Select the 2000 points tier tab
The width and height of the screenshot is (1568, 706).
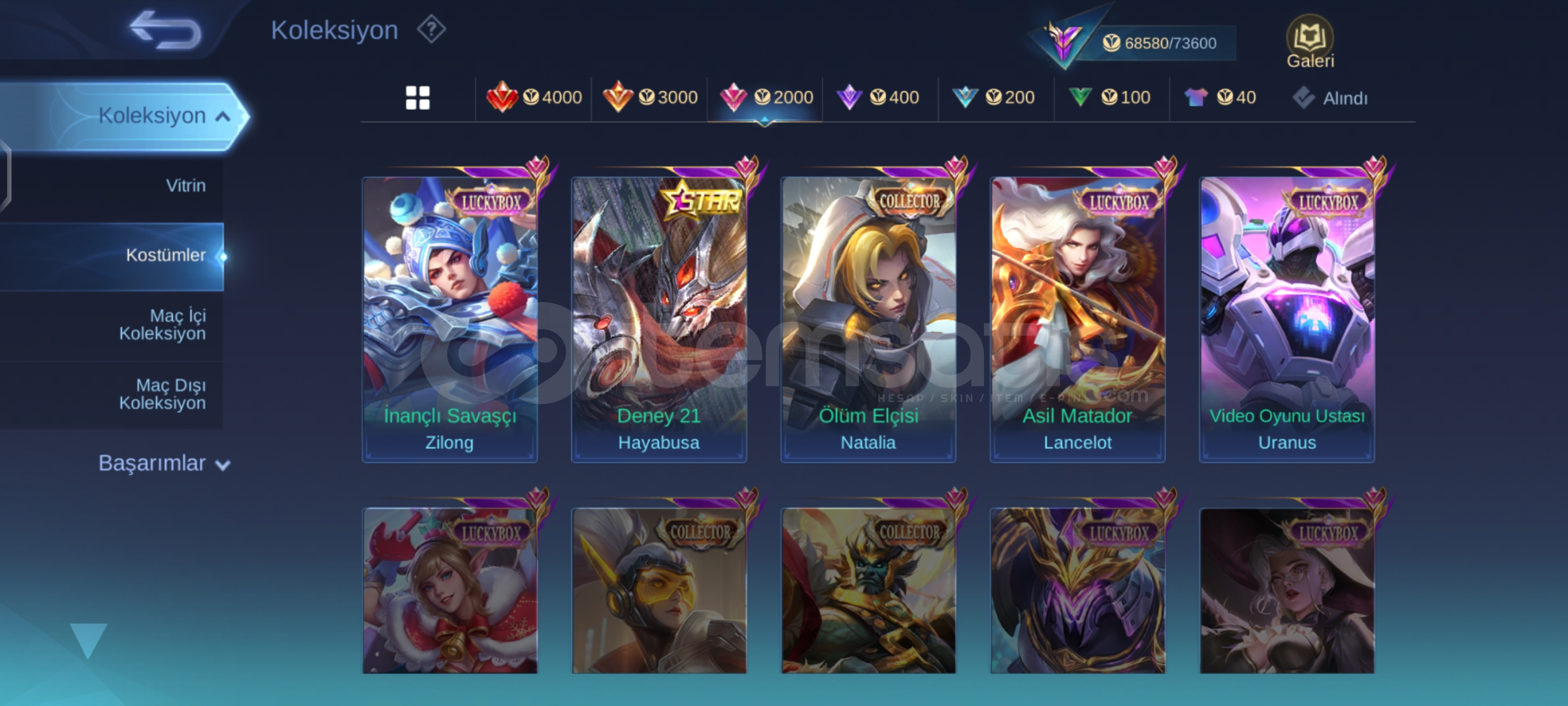coord(766,97)
